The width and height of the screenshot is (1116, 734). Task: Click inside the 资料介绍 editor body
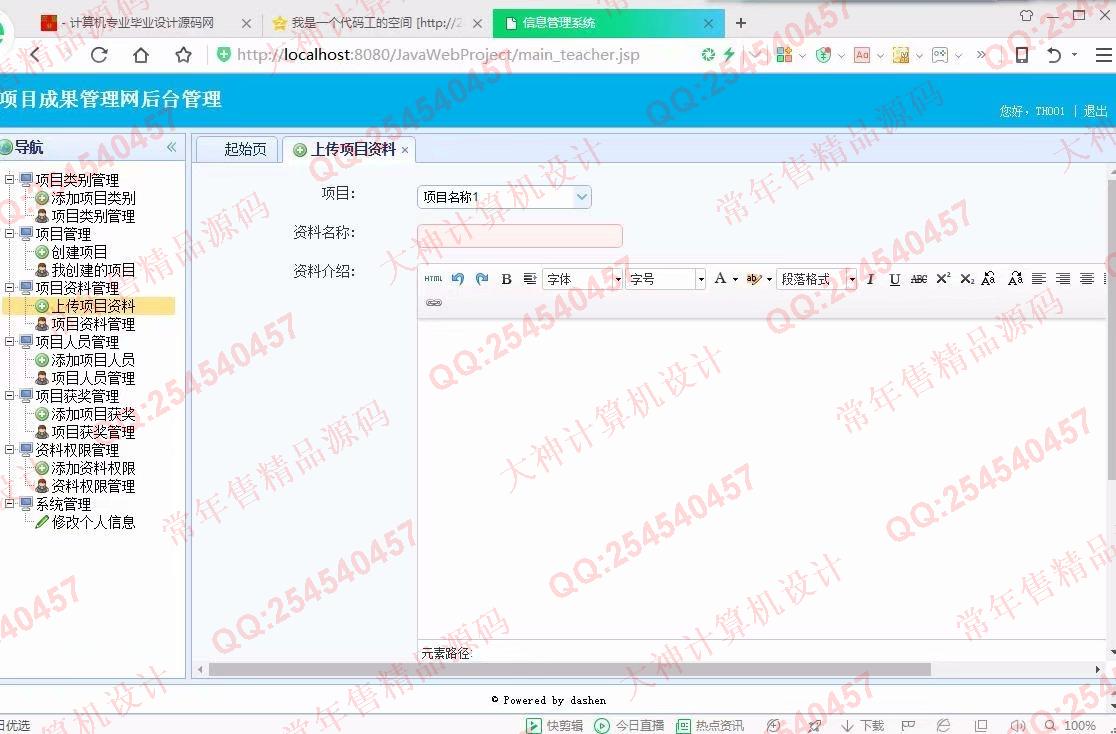(762, 478)
